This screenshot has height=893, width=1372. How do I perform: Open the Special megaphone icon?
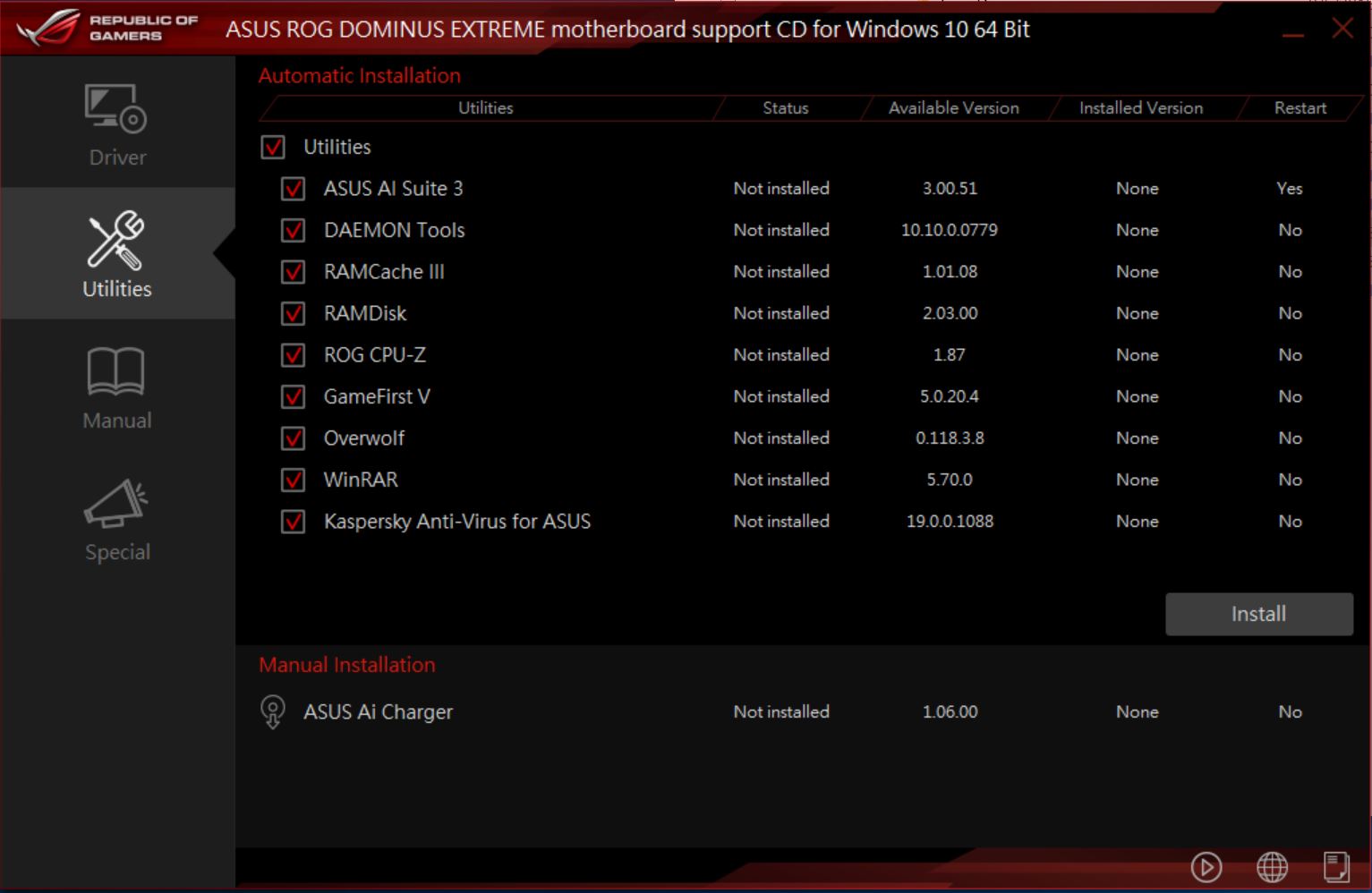click(116, 503)
